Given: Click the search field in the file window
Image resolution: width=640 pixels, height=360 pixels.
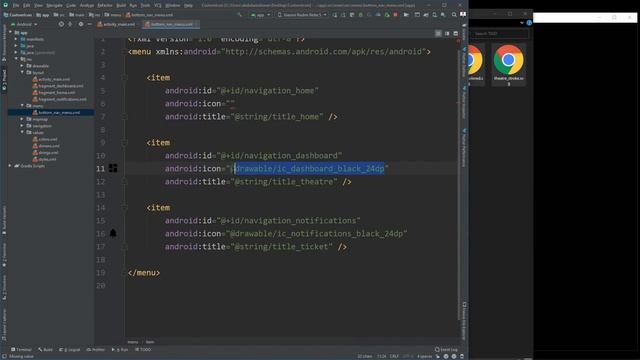Looking at the screenshot, I should (x=500, y=33).
